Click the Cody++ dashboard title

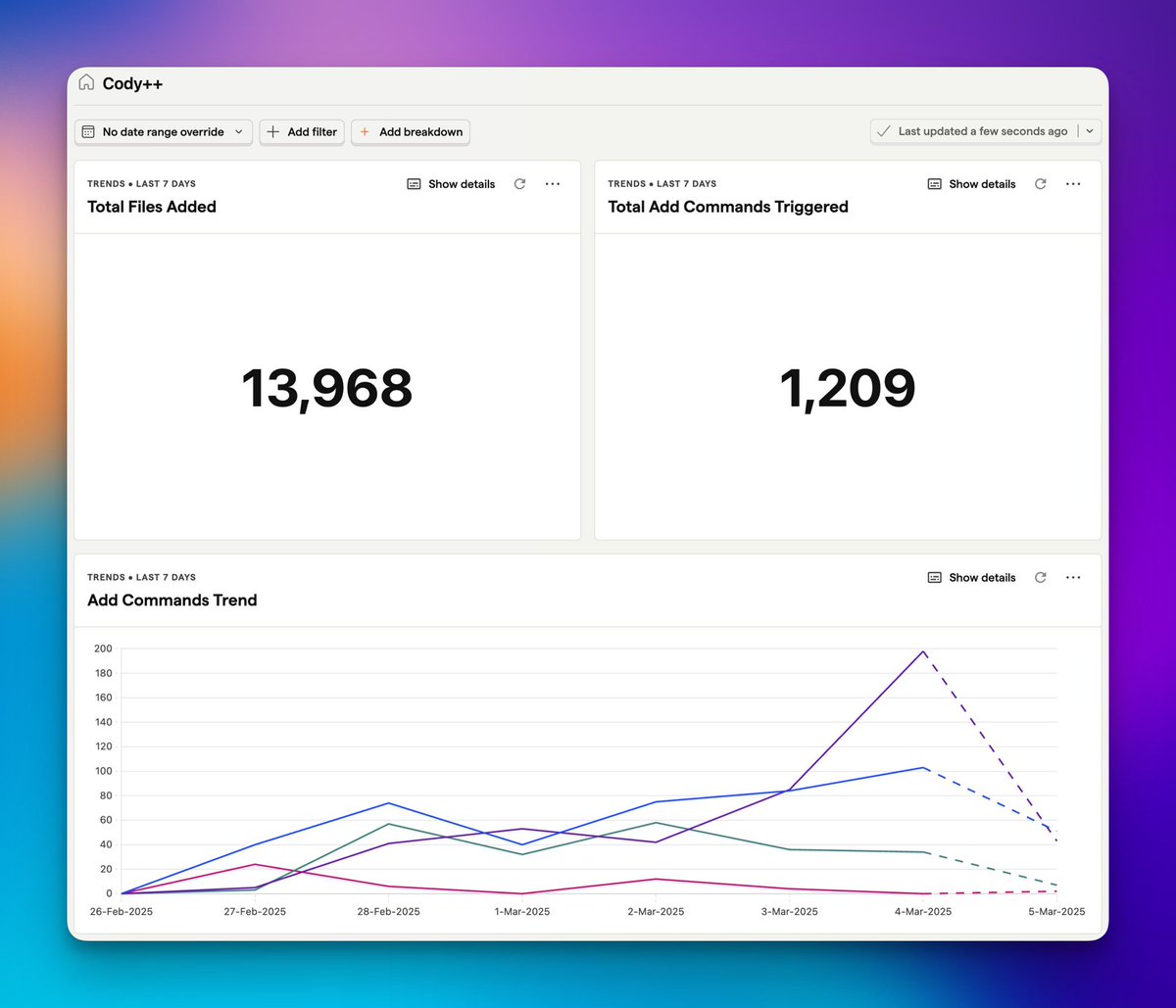(x=132, y=83)
